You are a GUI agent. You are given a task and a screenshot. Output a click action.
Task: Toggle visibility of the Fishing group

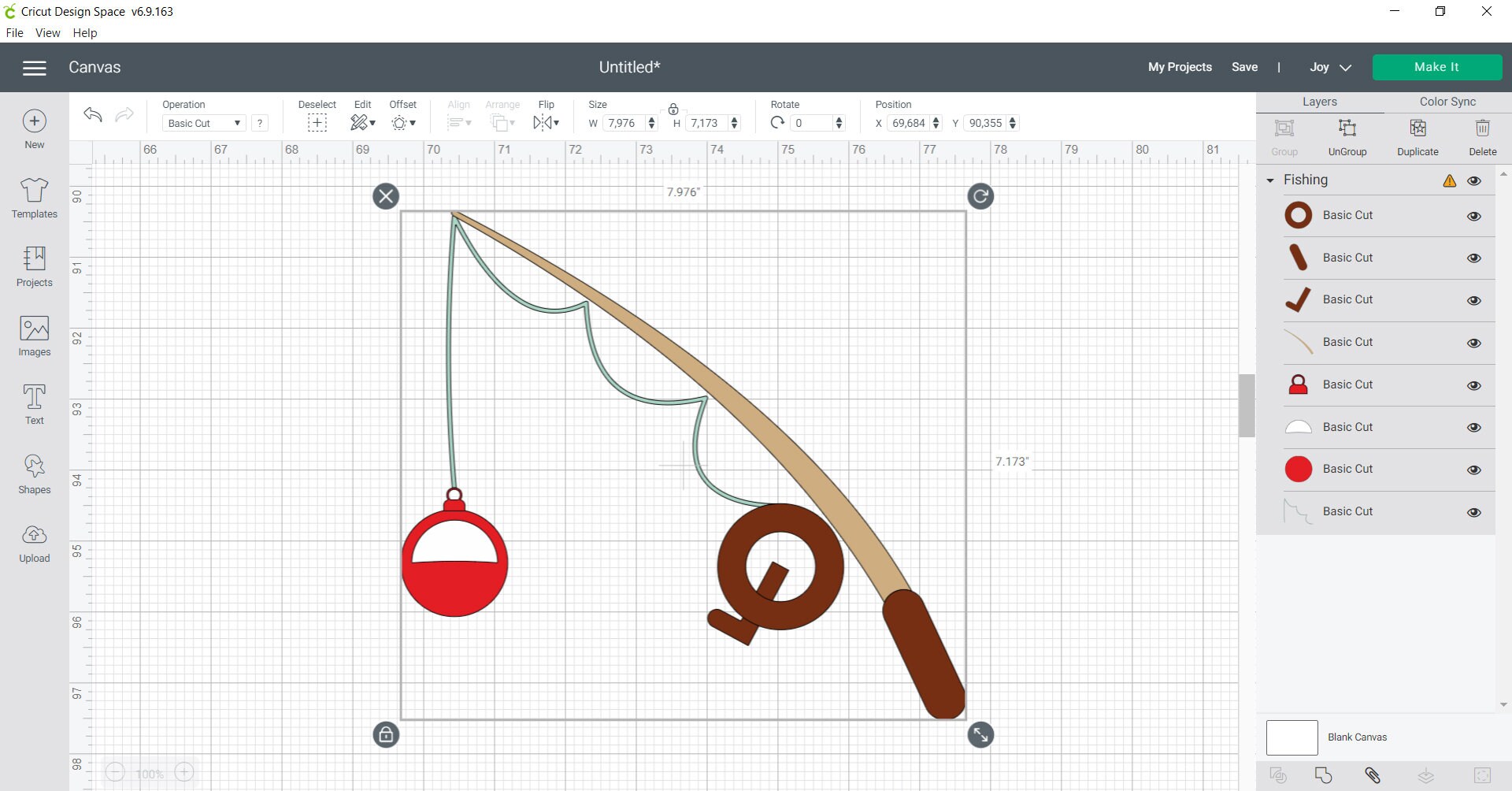(1475, 180)
